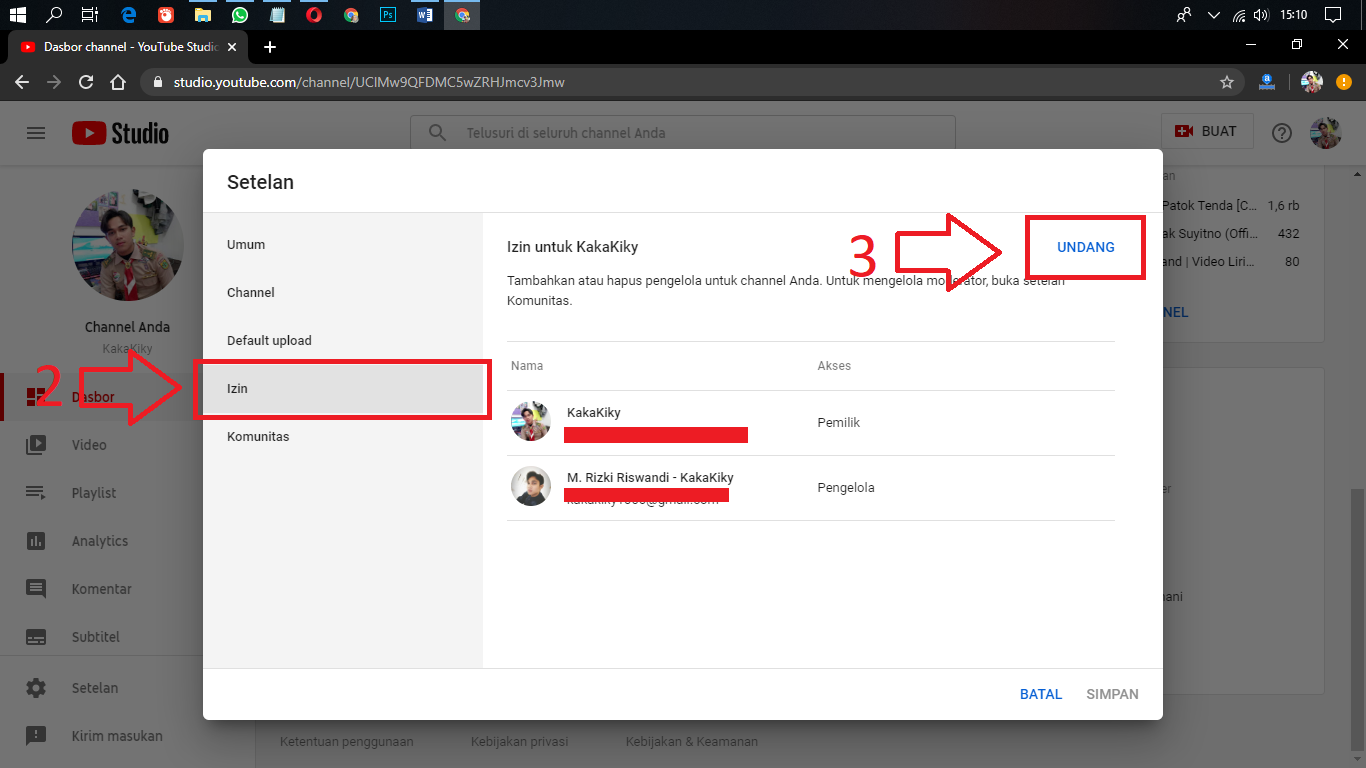This screenshot has height=768, width=1366.
Task: Open Windows taskbar search
Action: (x=54, y=15)
